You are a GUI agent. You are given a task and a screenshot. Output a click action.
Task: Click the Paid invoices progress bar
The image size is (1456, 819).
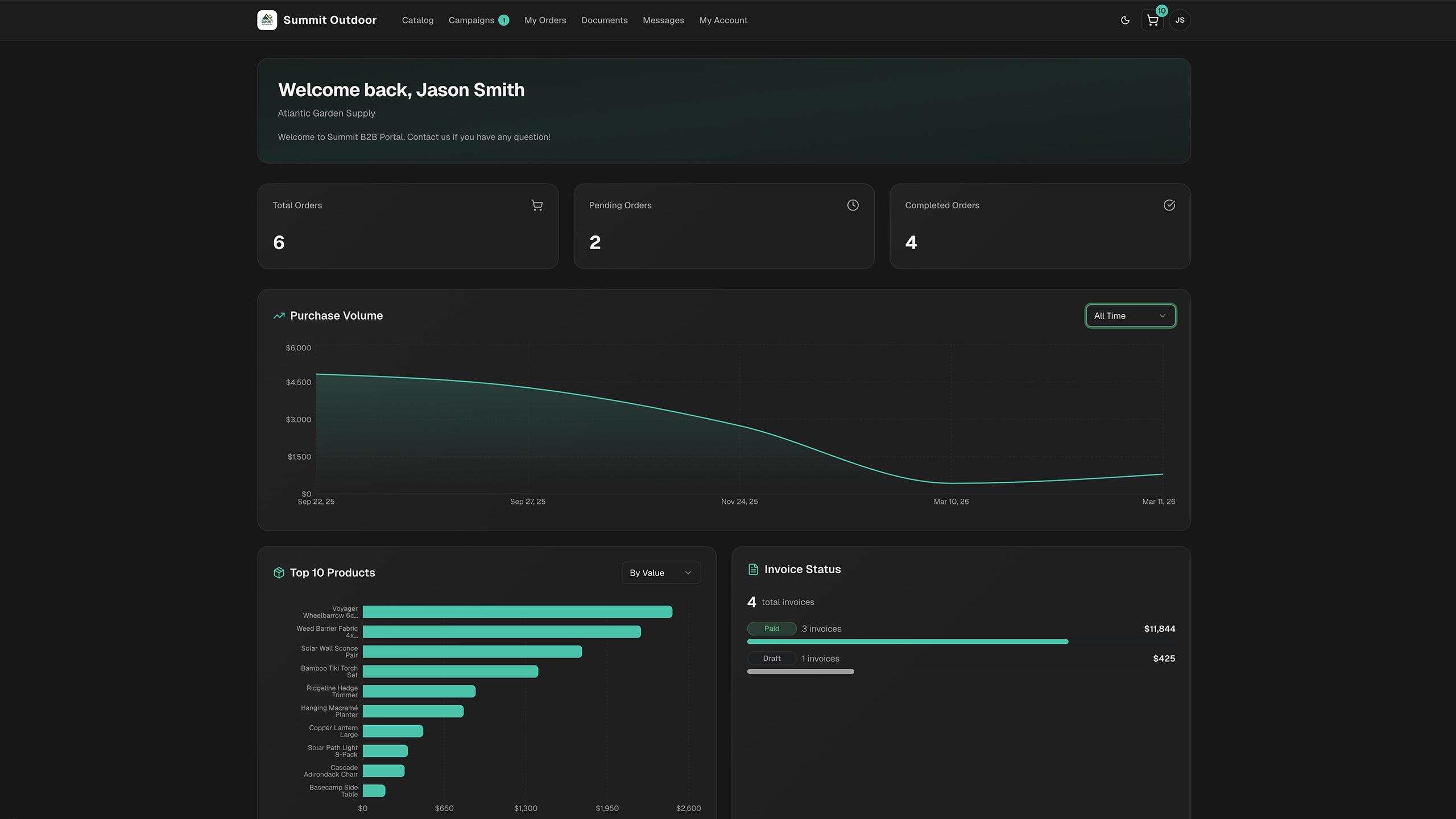point(907,642)
